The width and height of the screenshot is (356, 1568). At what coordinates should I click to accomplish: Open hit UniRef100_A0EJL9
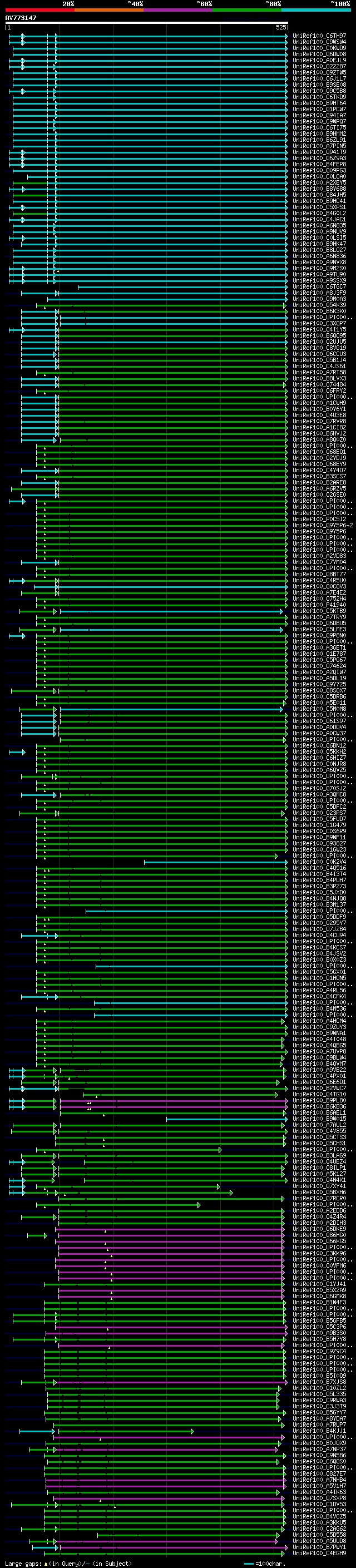click(x=319, y=60)
